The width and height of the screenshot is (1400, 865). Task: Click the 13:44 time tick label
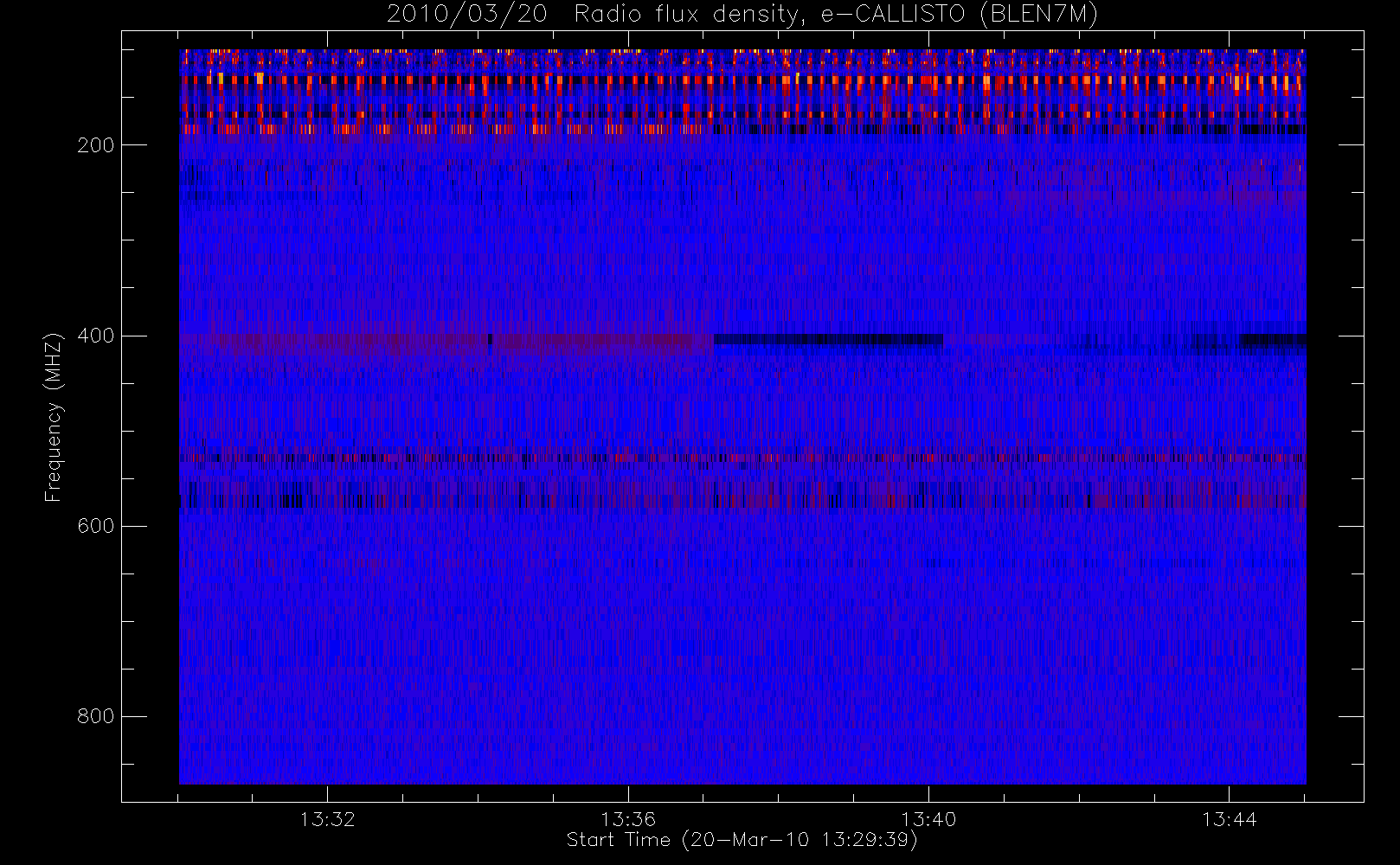pos(1229,819)
